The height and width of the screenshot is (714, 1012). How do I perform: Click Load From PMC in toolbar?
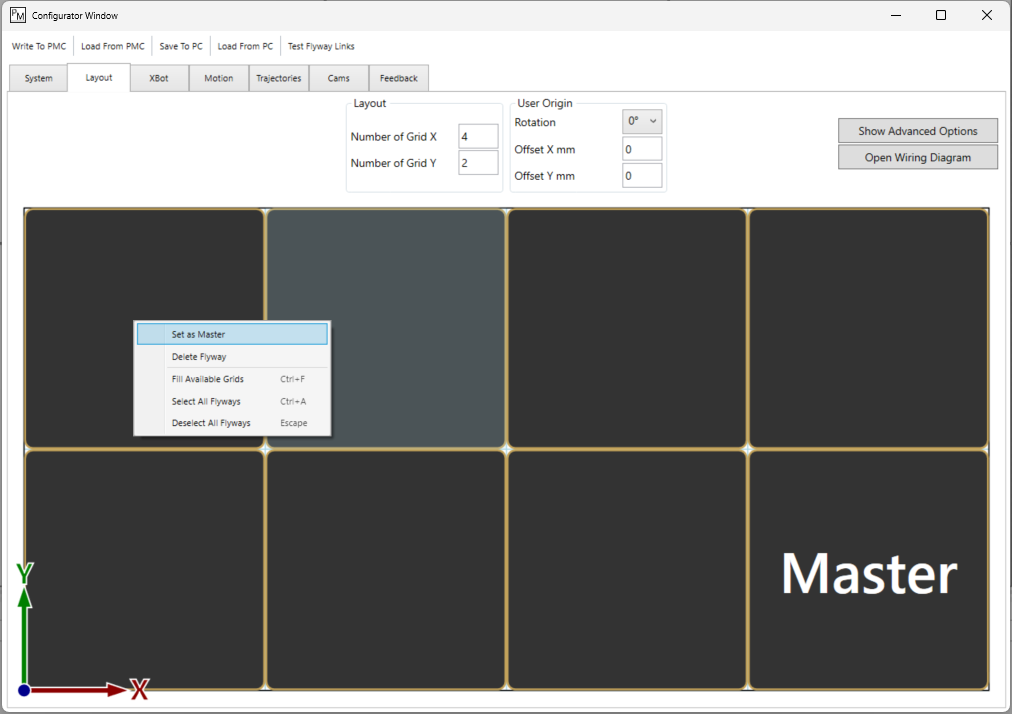[113, 46]
